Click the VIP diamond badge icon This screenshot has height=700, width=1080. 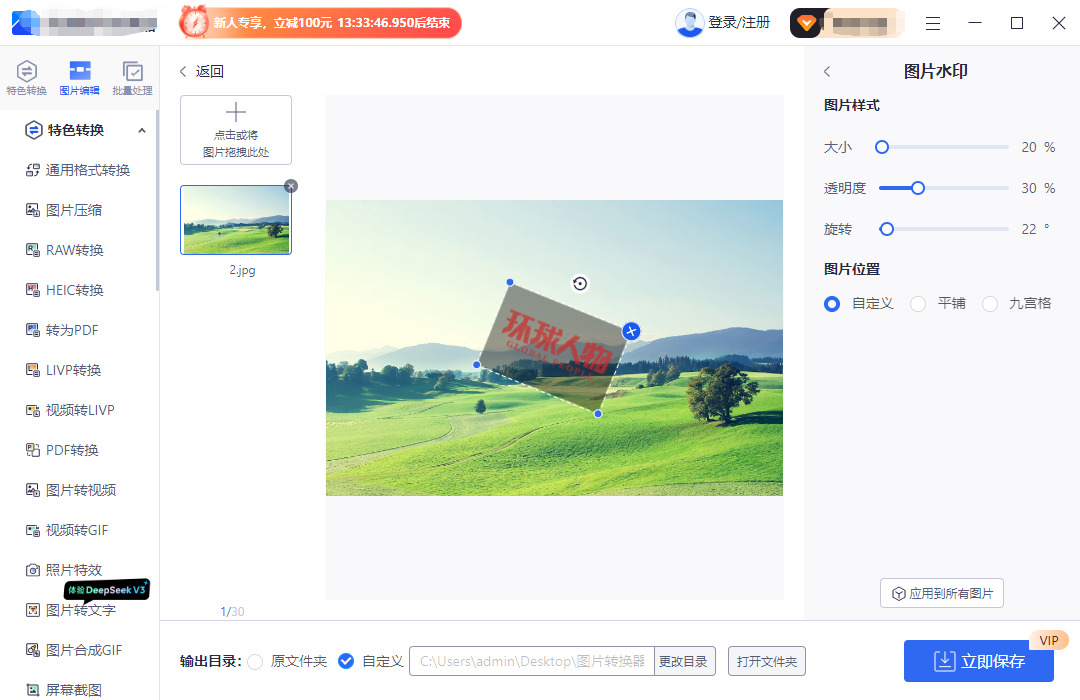point(806,23)
